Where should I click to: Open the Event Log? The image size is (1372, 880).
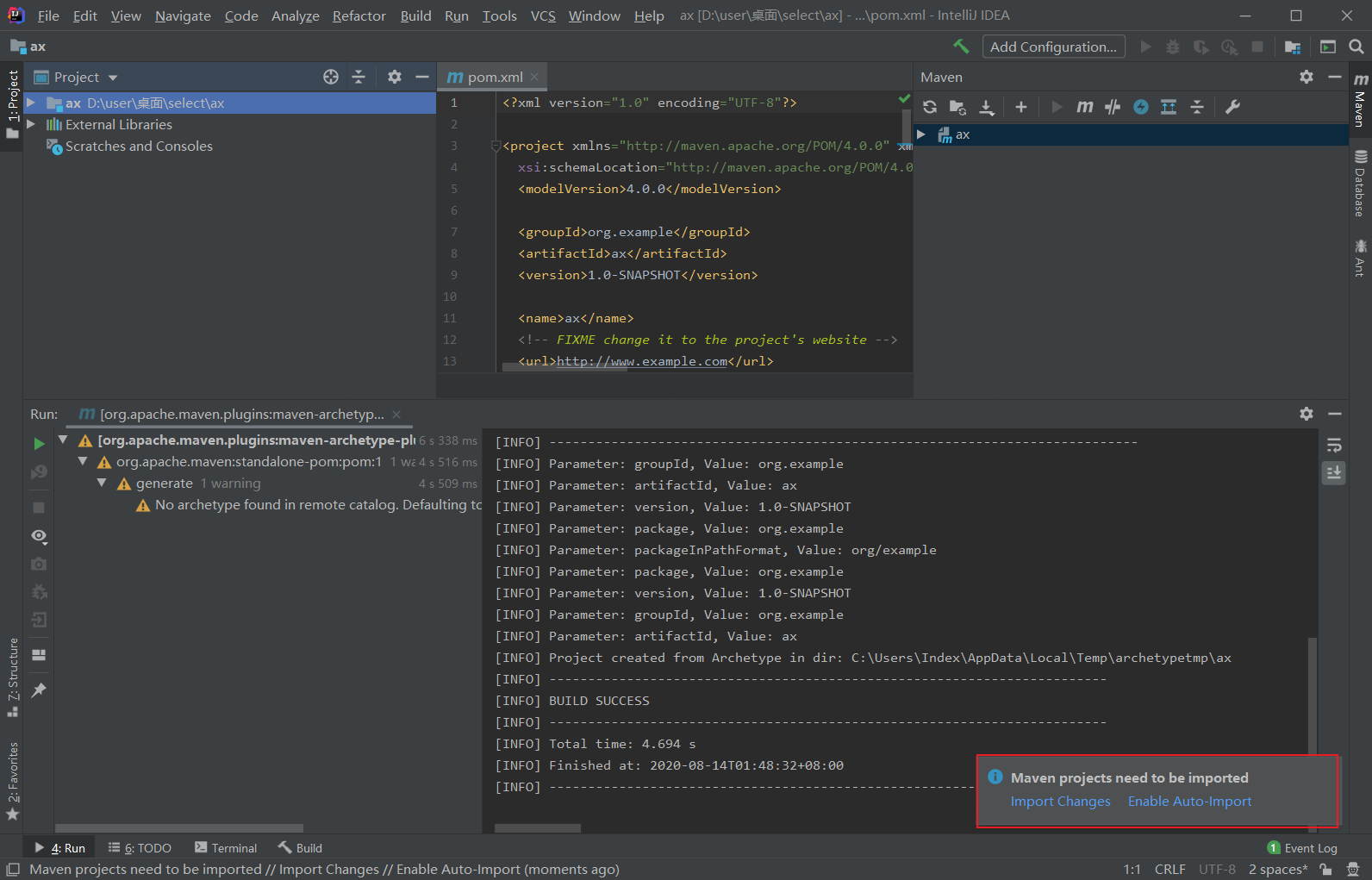(1302, 848)
